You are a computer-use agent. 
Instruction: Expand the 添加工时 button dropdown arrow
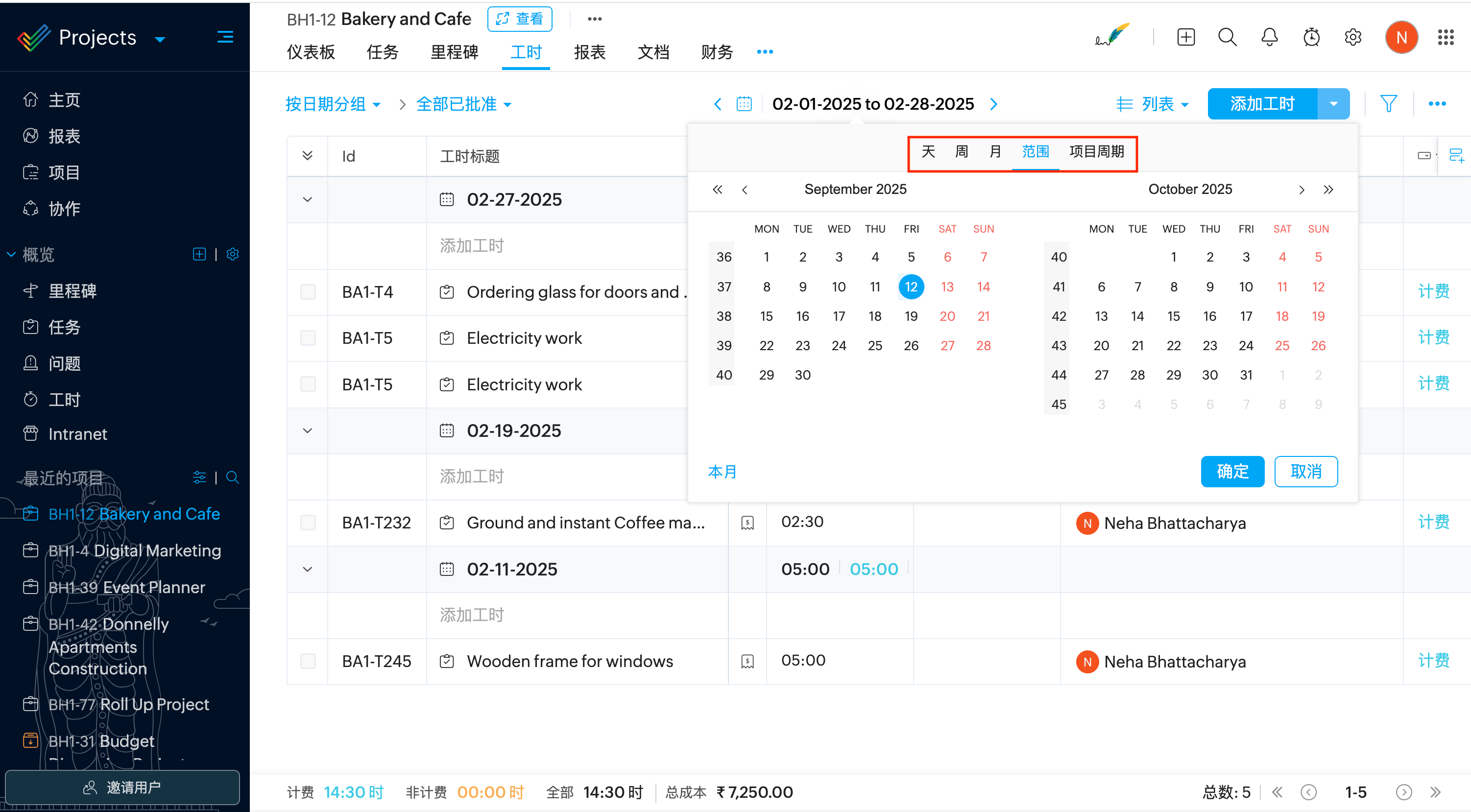point(1333,104)
